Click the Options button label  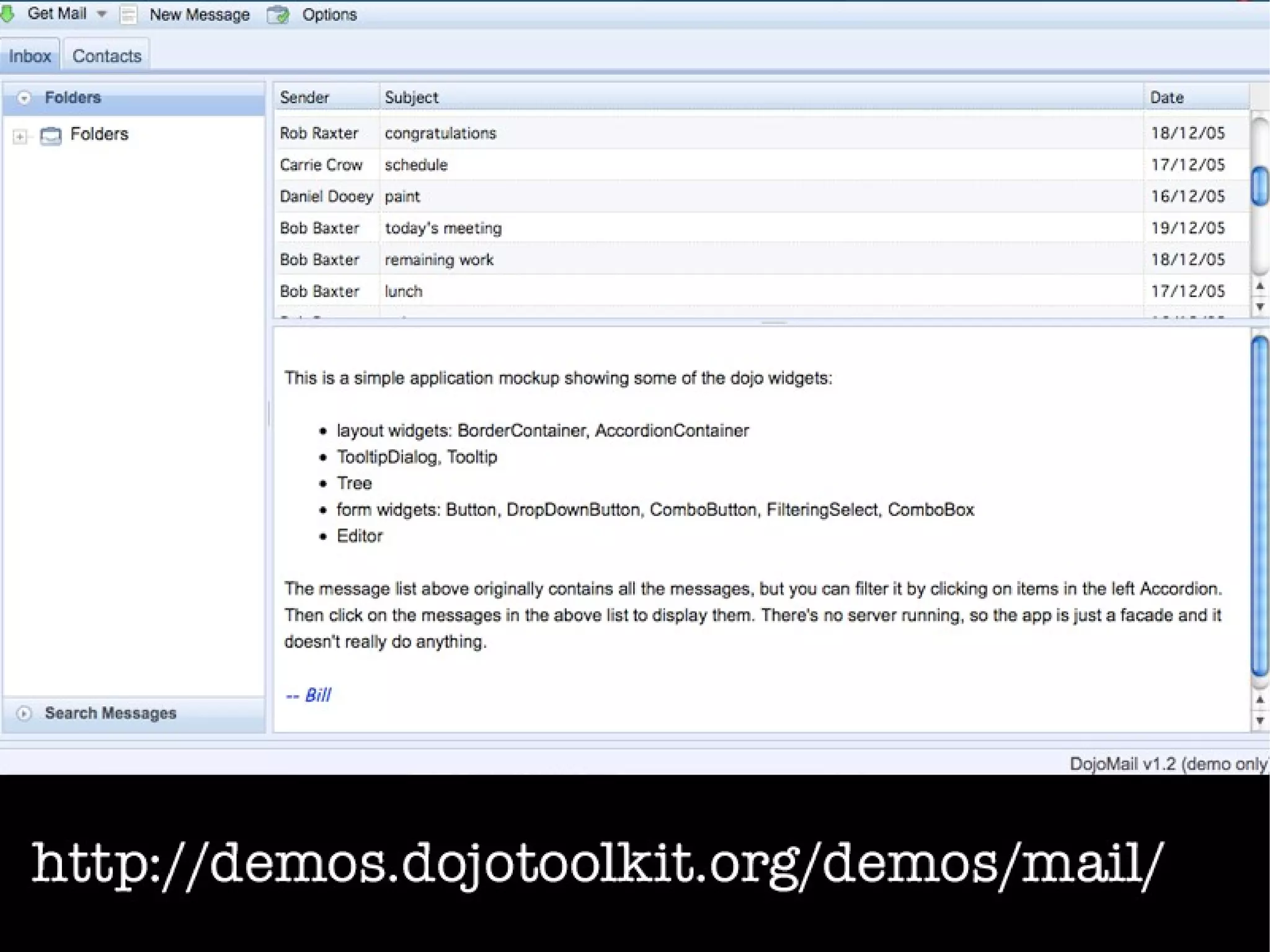pos(329,14)
